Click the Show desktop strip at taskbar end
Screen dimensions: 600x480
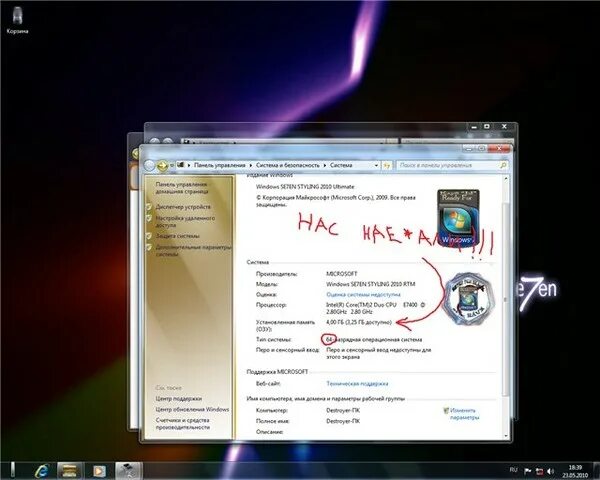[596, 471]
